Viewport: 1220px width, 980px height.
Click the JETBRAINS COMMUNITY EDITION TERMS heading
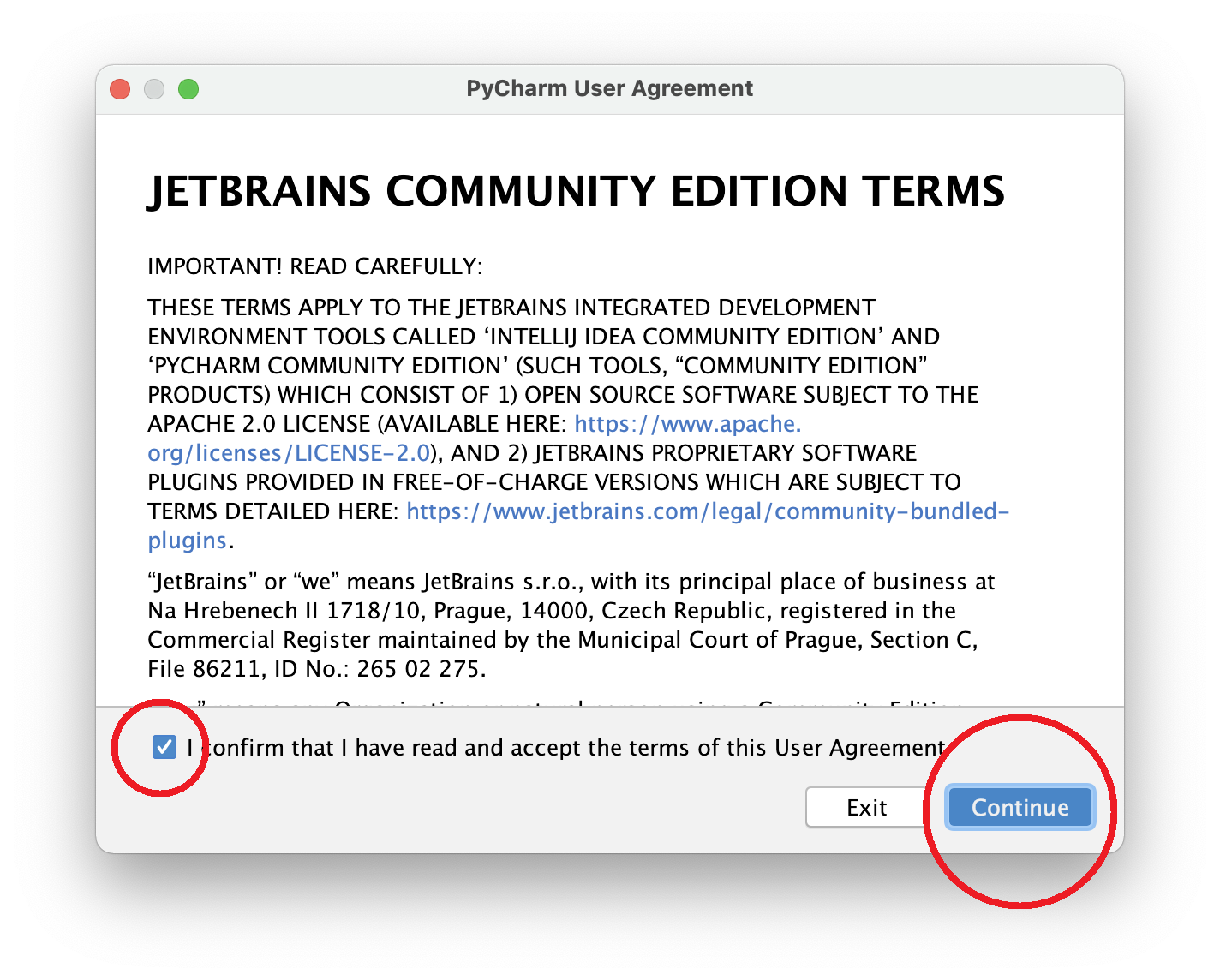[x=576, y=191]
